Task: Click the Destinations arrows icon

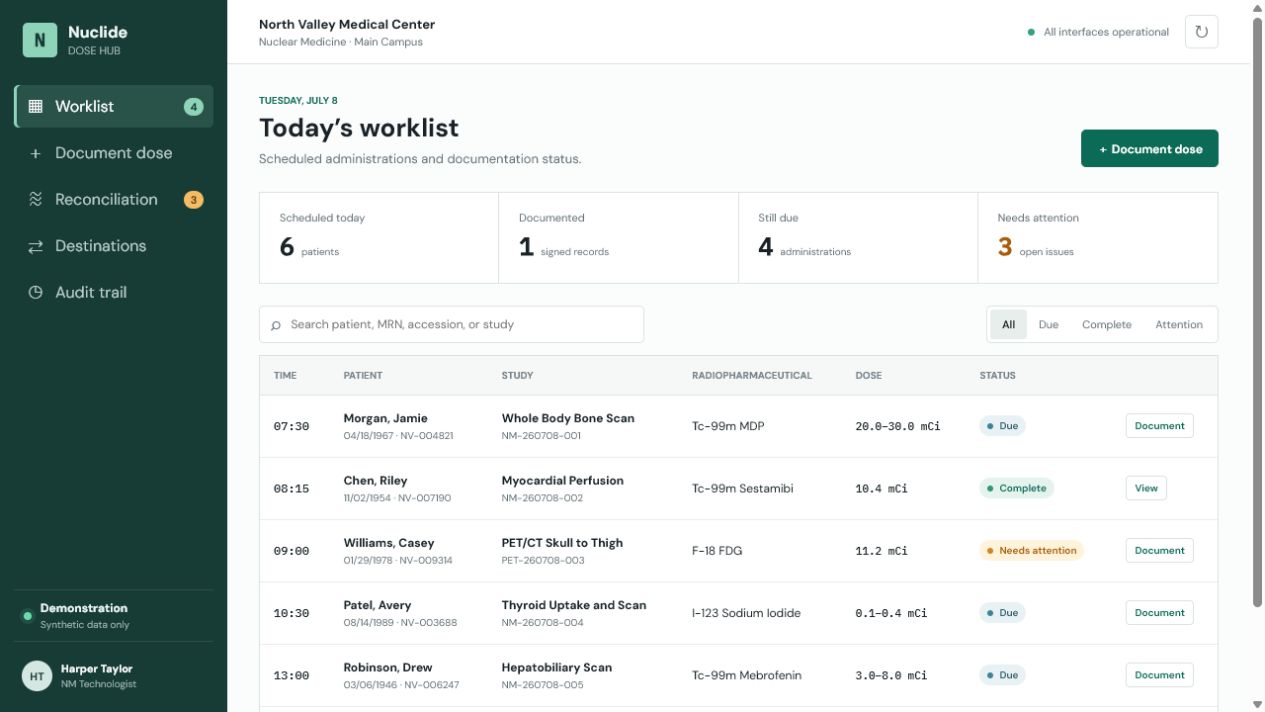Action: tap(35, 246)
